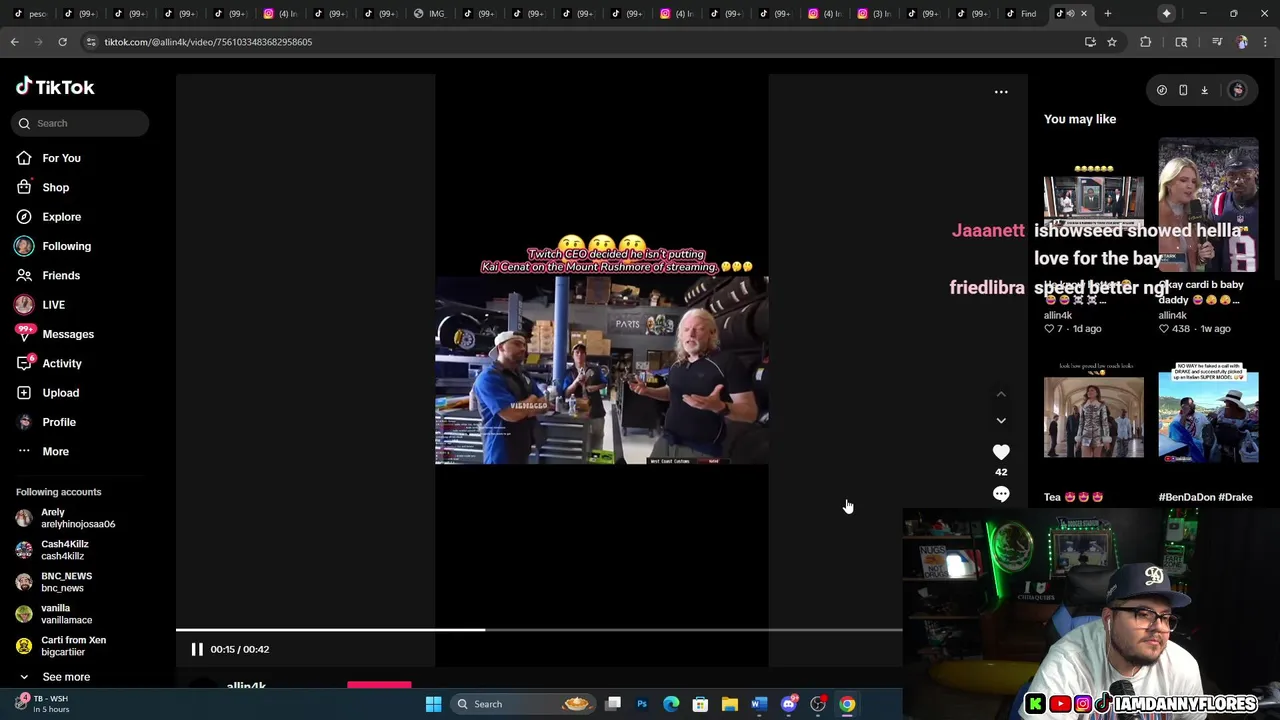Pause the video with the pause button

click(x=197, y=649)
